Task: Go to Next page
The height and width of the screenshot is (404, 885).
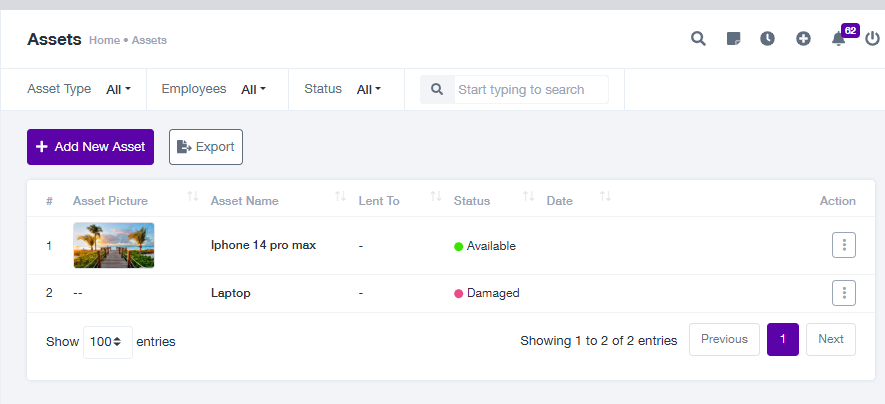Action: click(x=831, y=339)
